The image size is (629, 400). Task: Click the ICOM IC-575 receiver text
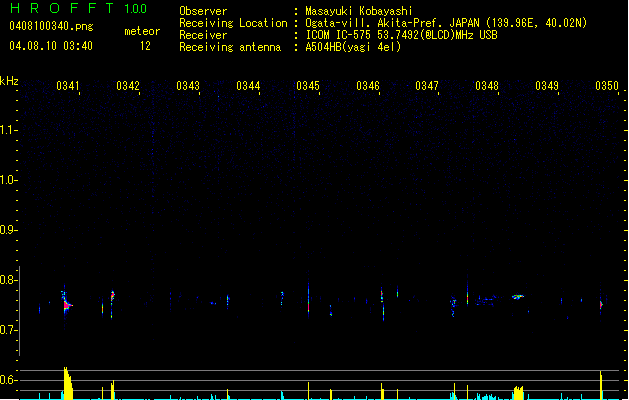(x=401, y=35)
